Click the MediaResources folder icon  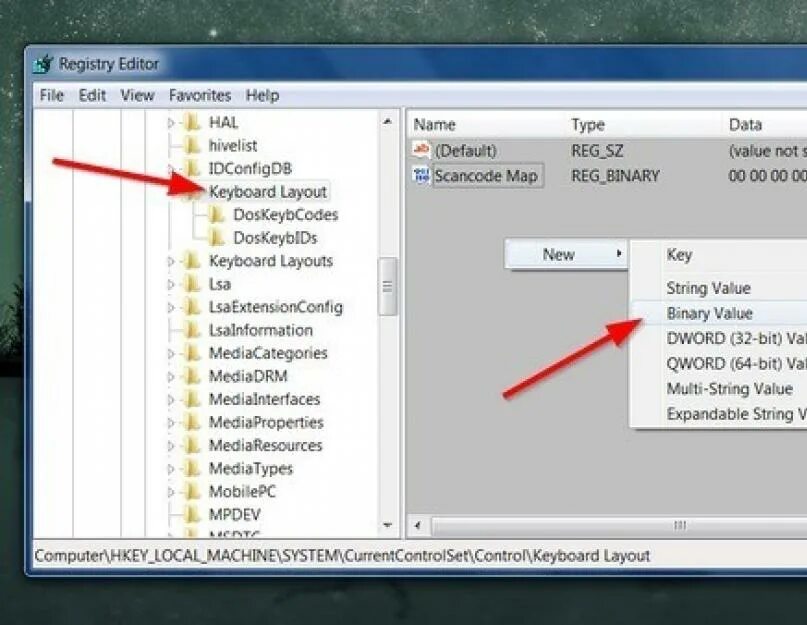point(192,445)
